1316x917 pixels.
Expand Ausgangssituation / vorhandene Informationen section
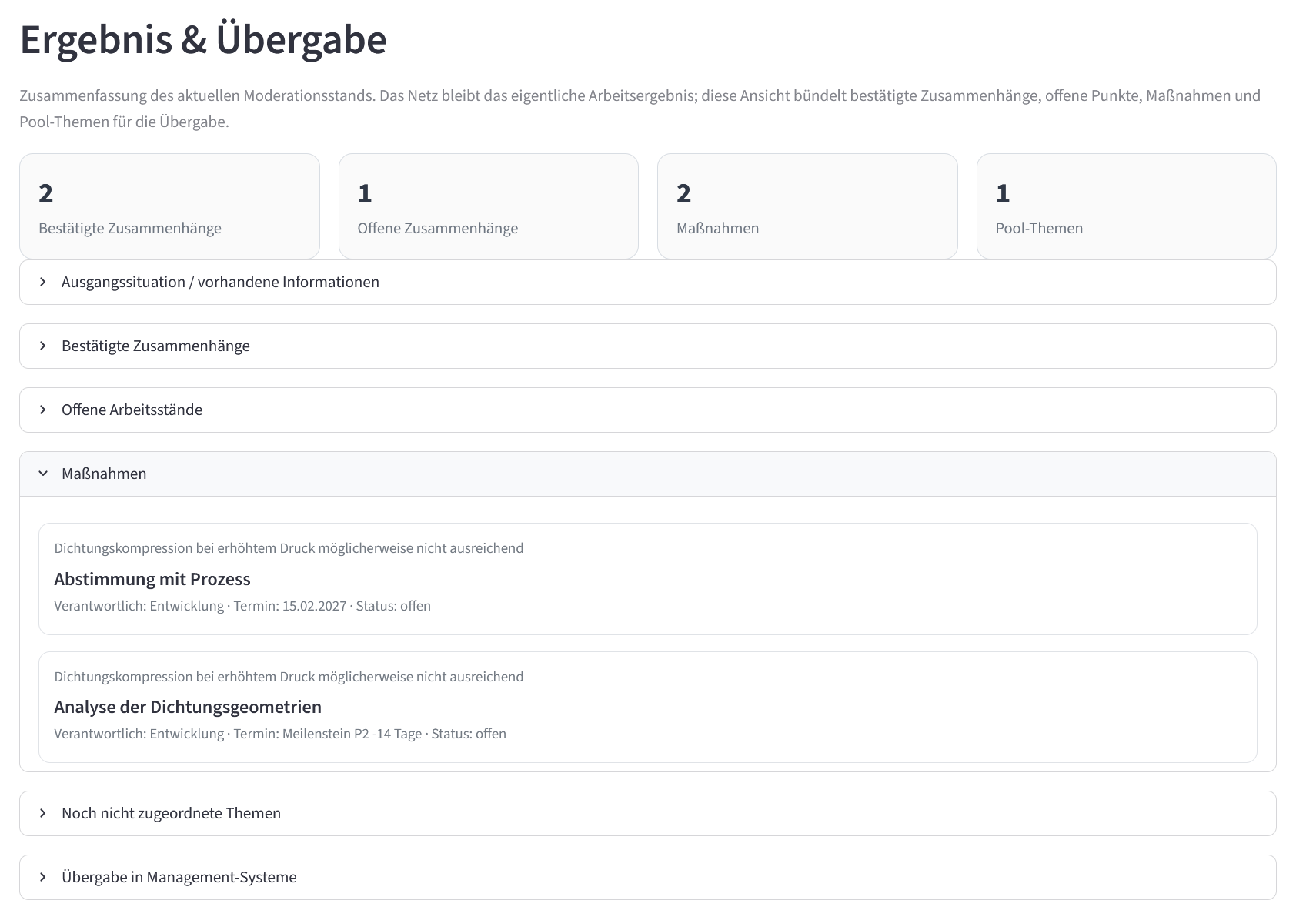pos(647,282)
